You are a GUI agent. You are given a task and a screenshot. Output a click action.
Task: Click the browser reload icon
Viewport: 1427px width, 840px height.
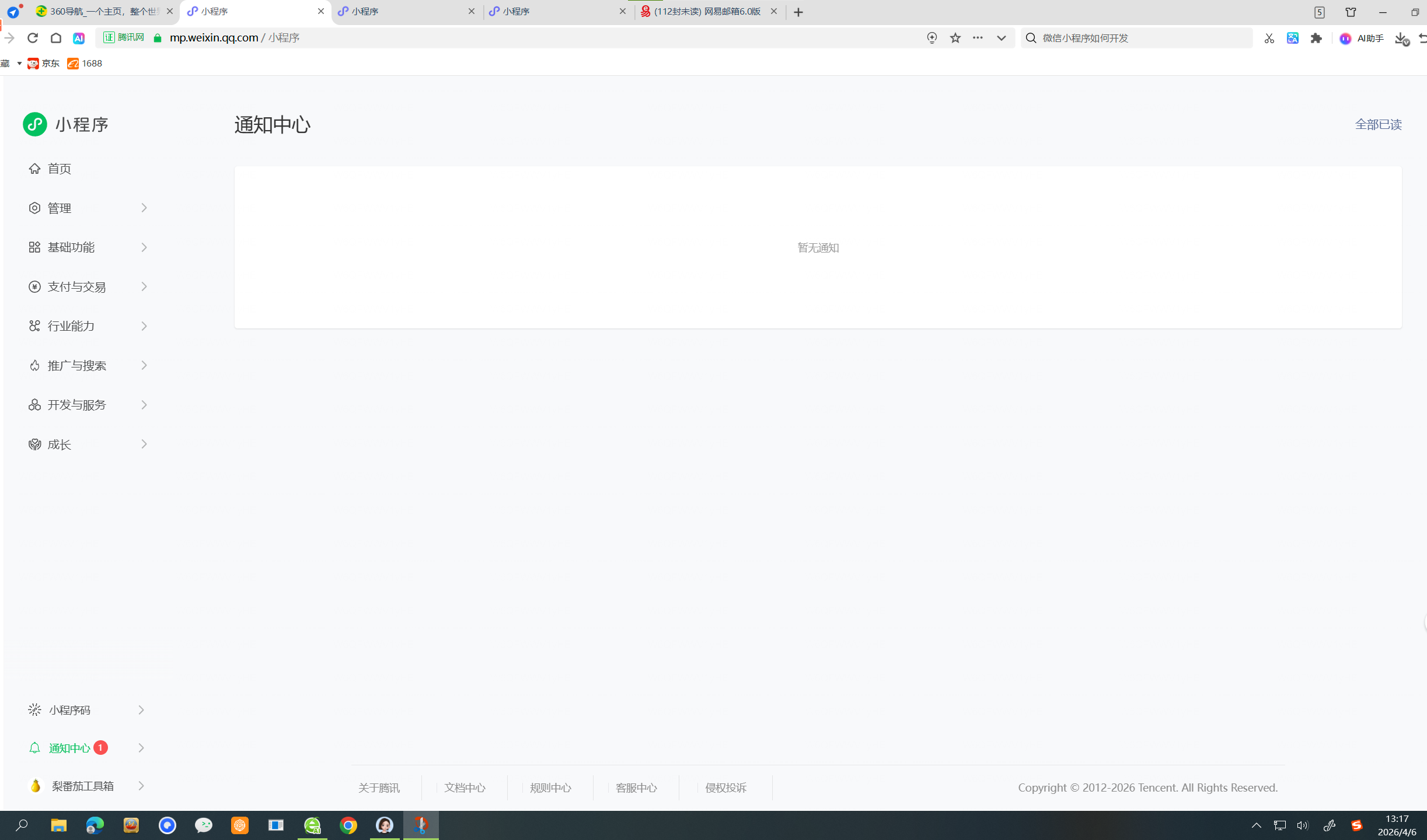(33, 38)
